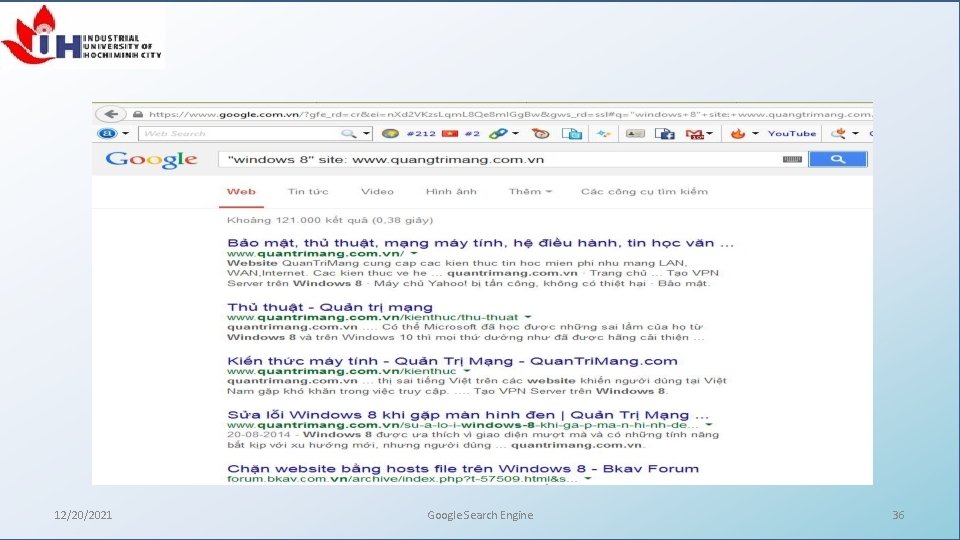Open the Gmail toolbar icon

pos(694,134)
